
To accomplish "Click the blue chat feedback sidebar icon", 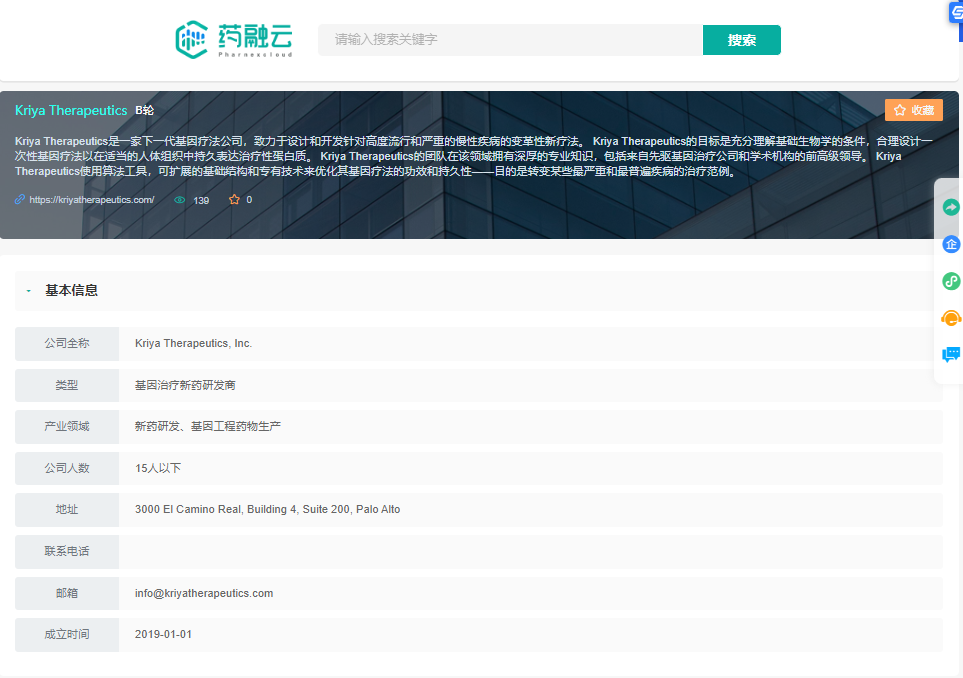I will click(951, 354).
